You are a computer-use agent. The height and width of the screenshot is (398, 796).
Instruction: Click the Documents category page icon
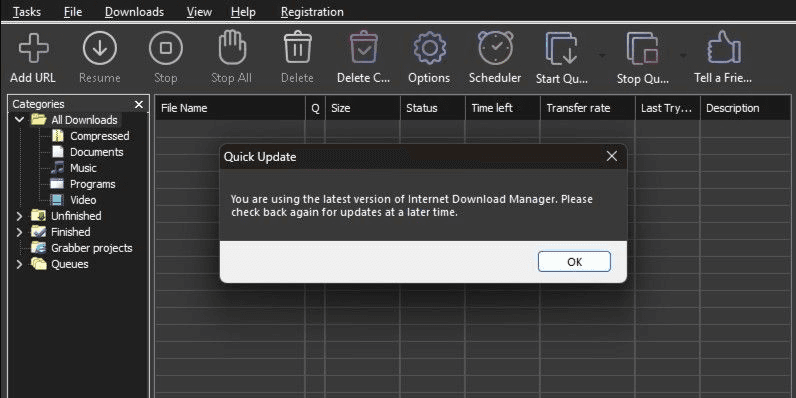coord(58,152)
